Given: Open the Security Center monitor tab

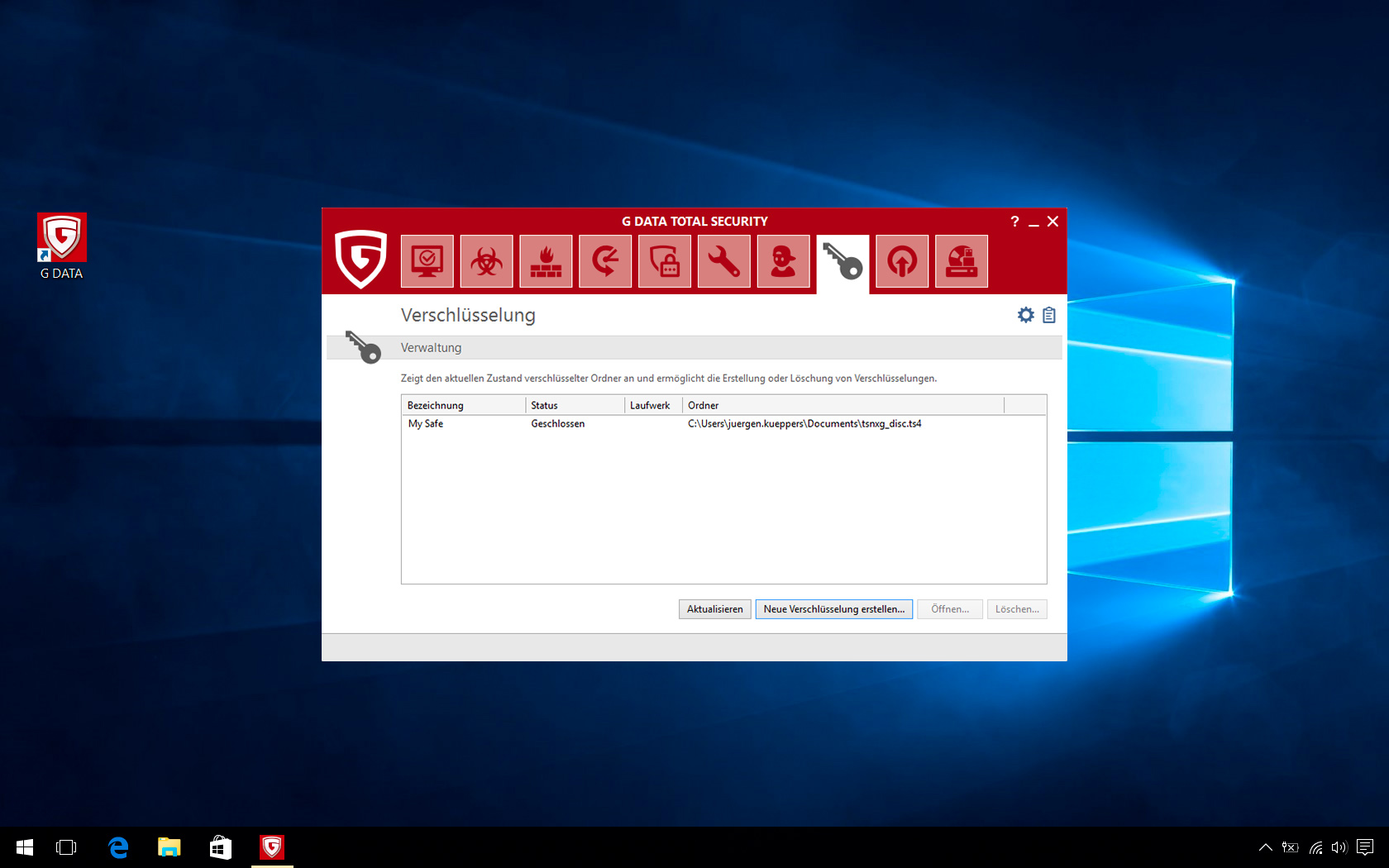Looking at the screenshot, I should (427, 261).
